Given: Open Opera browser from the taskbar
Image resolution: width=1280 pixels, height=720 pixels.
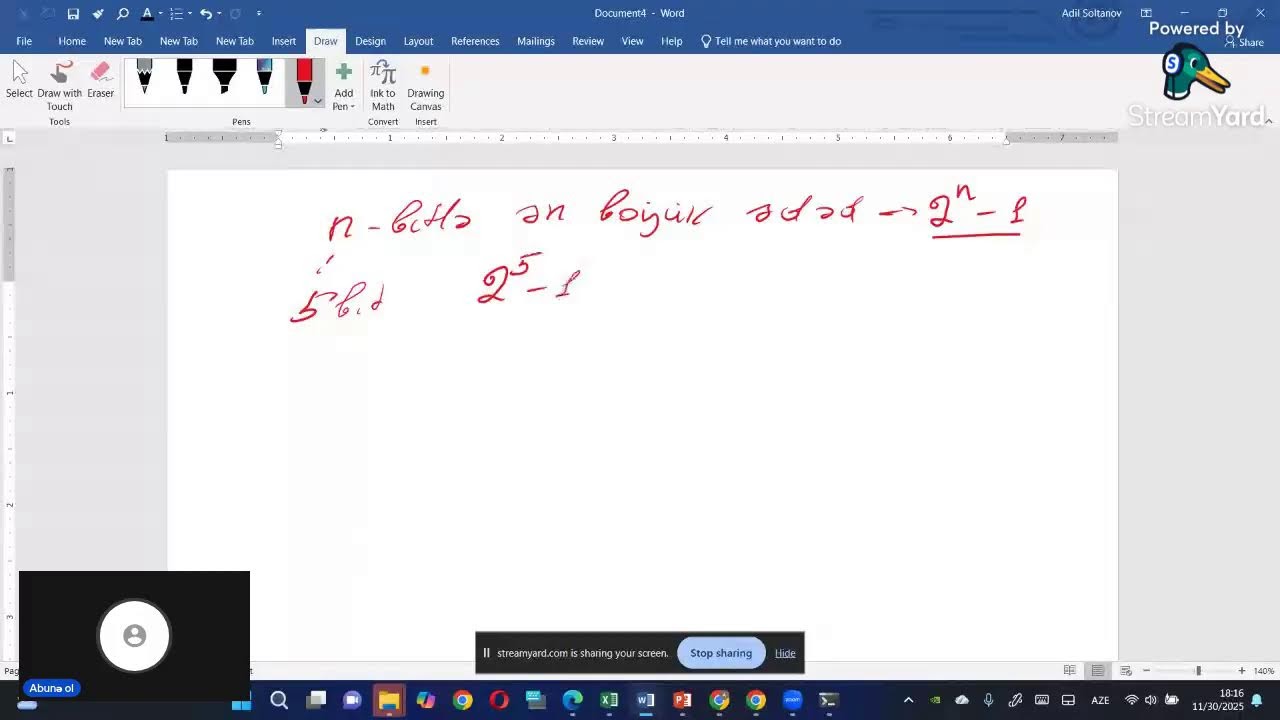Looking at the screenshot, I should pos(499,700).
